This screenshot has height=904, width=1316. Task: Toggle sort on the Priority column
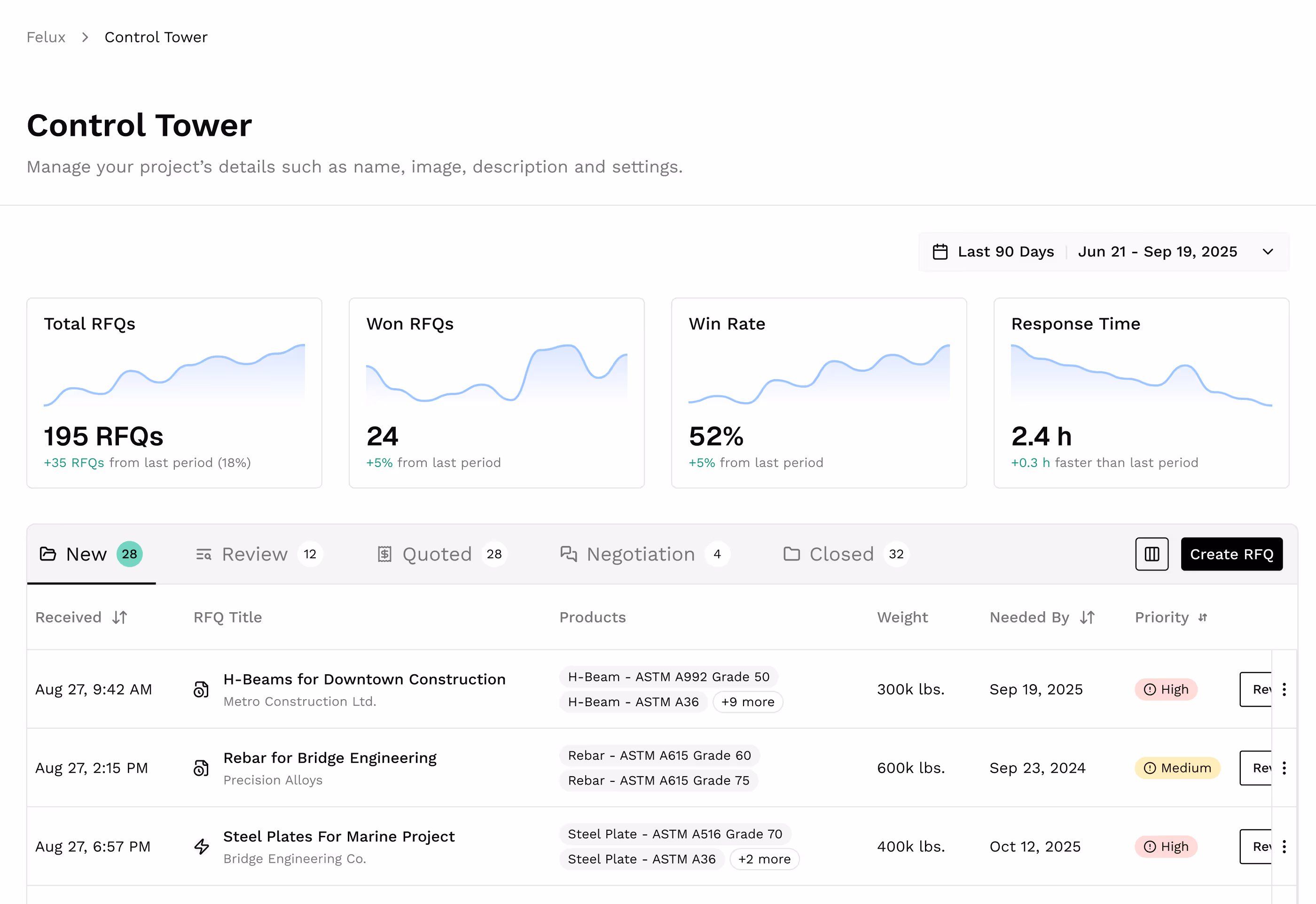click(x=1202, y=617)
